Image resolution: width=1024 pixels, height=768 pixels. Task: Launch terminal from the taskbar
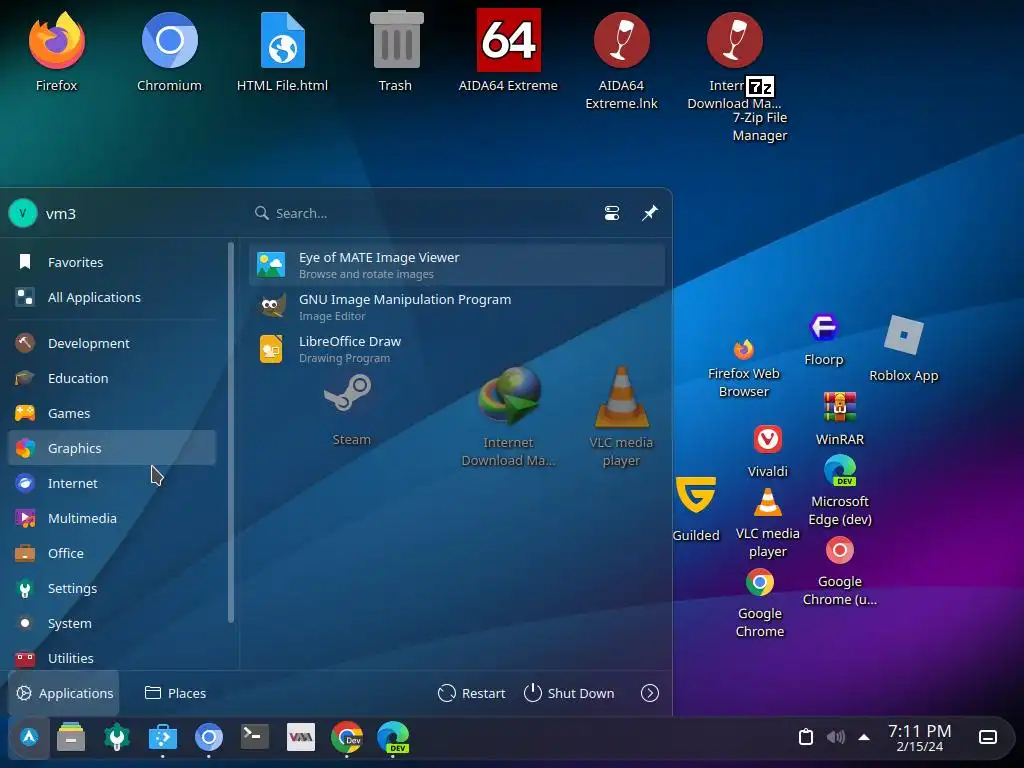pos(255,737)
